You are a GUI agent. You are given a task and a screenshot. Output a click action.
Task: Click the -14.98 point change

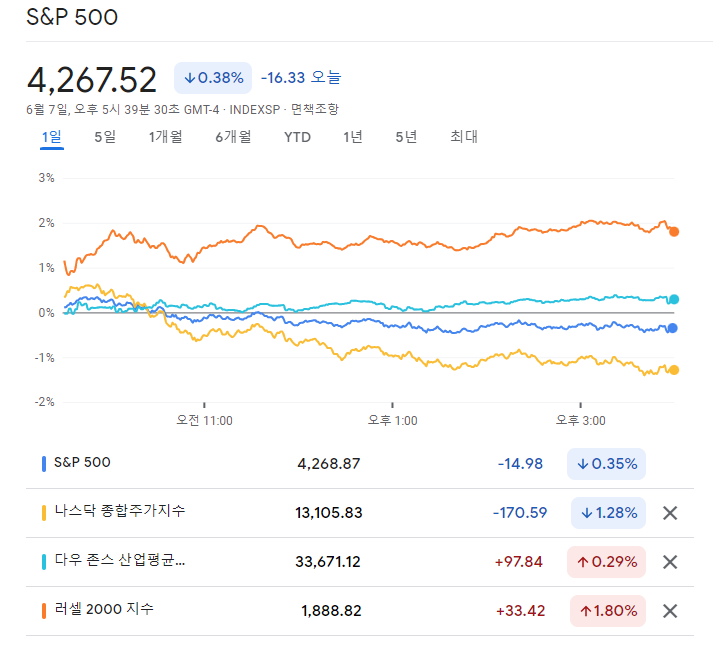(x=520, y=464)
